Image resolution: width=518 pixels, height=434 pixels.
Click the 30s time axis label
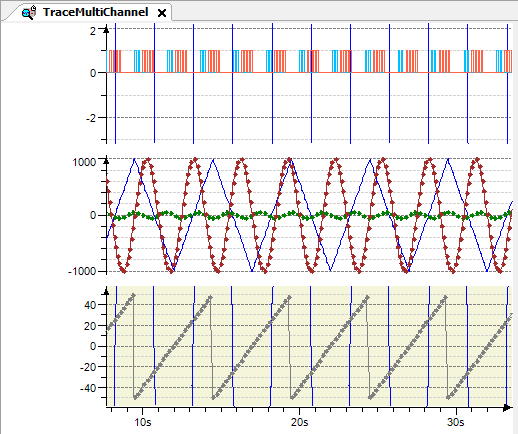(x=455, y=422)
